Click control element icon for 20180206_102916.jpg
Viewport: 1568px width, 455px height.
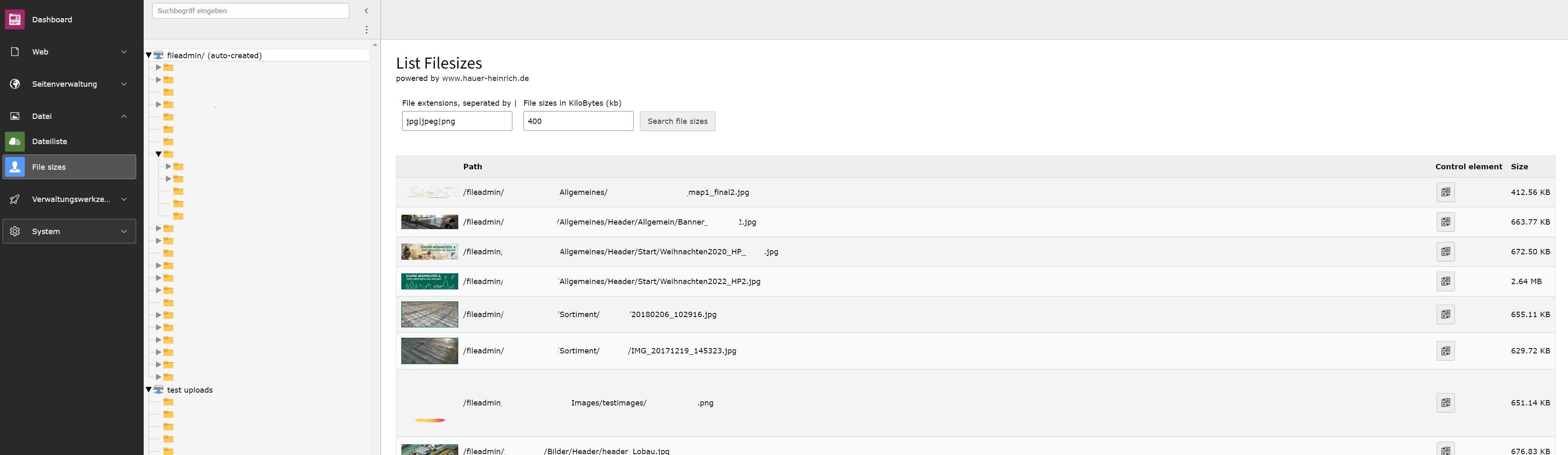point(1445,315)
